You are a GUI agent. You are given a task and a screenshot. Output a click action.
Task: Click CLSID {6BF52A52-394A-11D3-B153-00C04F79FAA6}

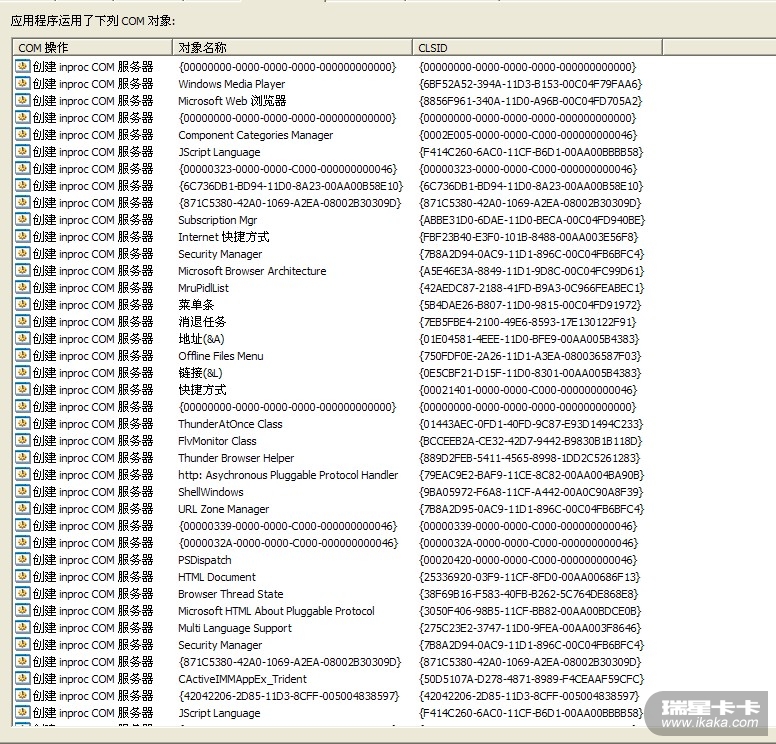tap(531, 84)
